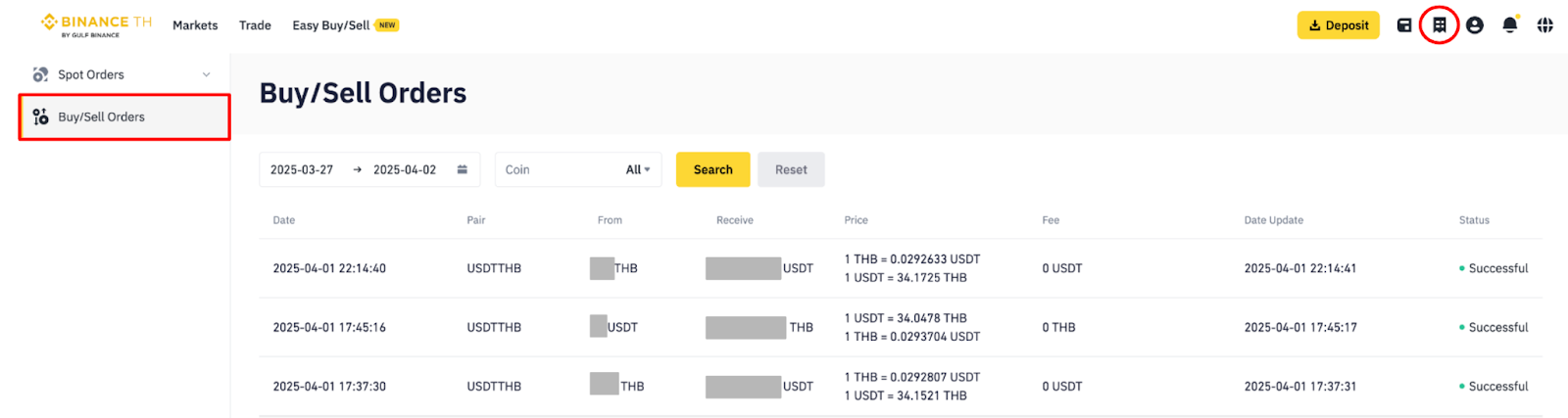The height and width of the screenshot is (418, 1568).
Task: Open the Trade menu
Action: tap(255, 25)
